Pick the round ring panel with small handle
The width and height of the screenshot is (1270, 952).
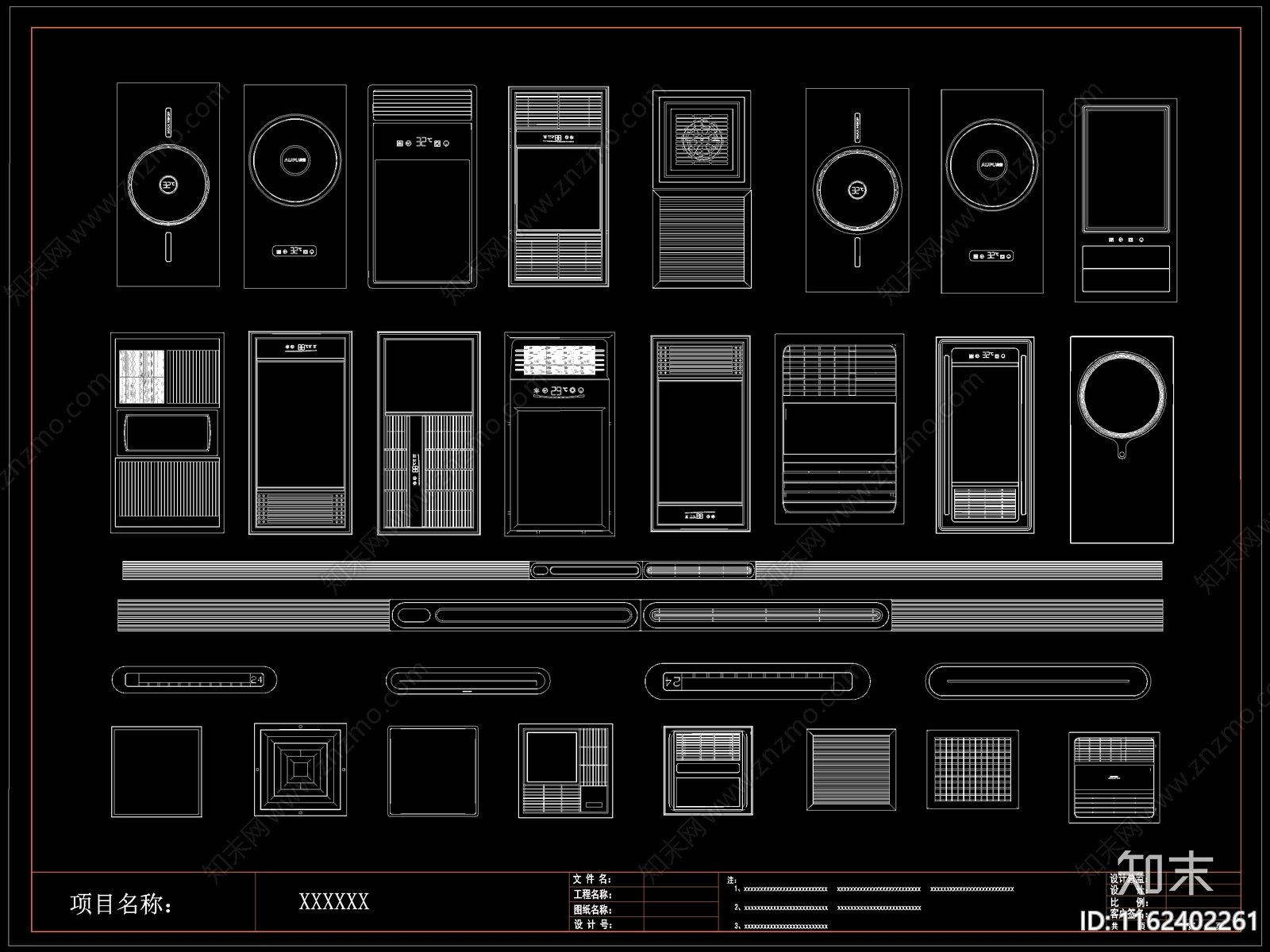[1122, 439]
